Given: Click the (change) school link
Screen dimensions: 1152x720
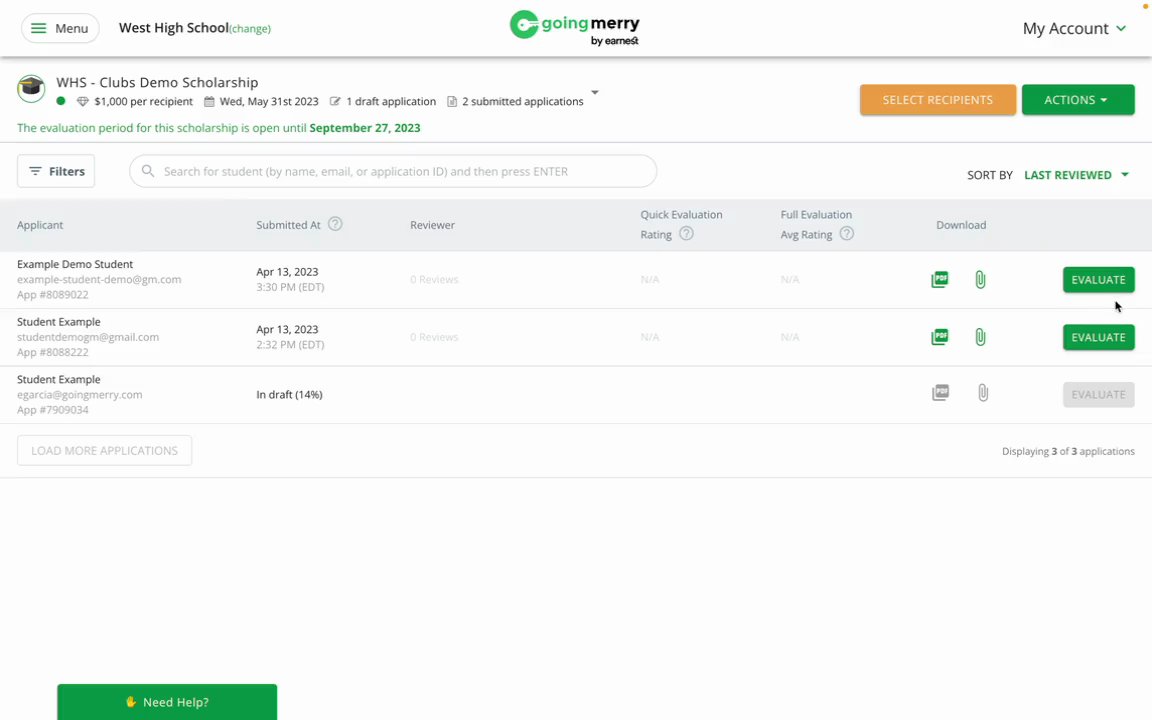Looking at the screenshot, I should (250, 29).
